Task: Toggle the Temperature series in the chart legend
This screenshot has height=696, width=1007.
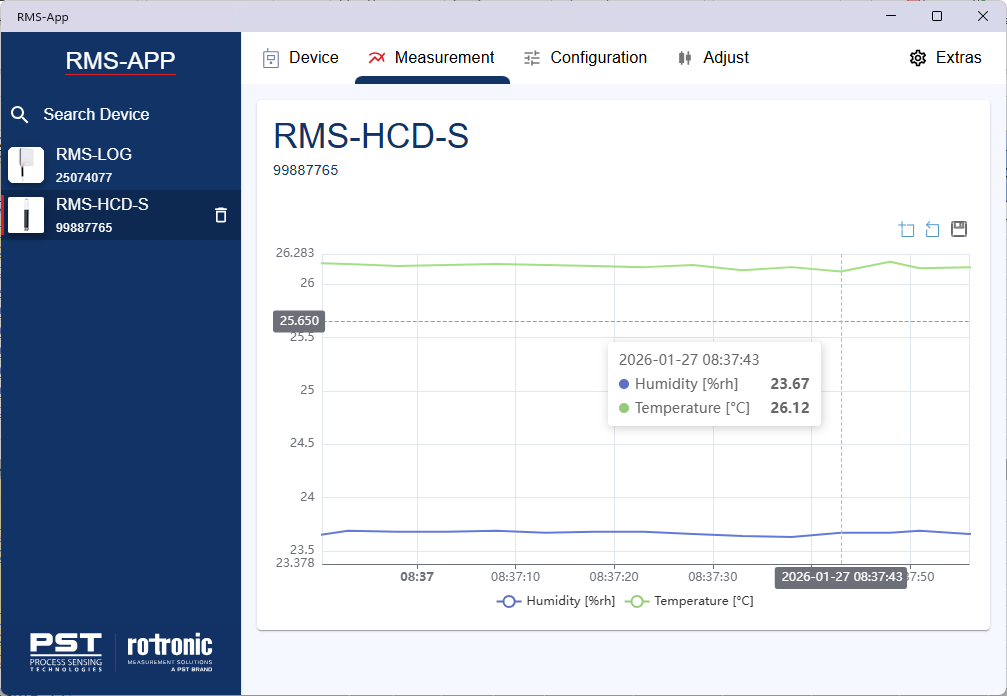Action: pyautogui.click(x=706, y=600)
